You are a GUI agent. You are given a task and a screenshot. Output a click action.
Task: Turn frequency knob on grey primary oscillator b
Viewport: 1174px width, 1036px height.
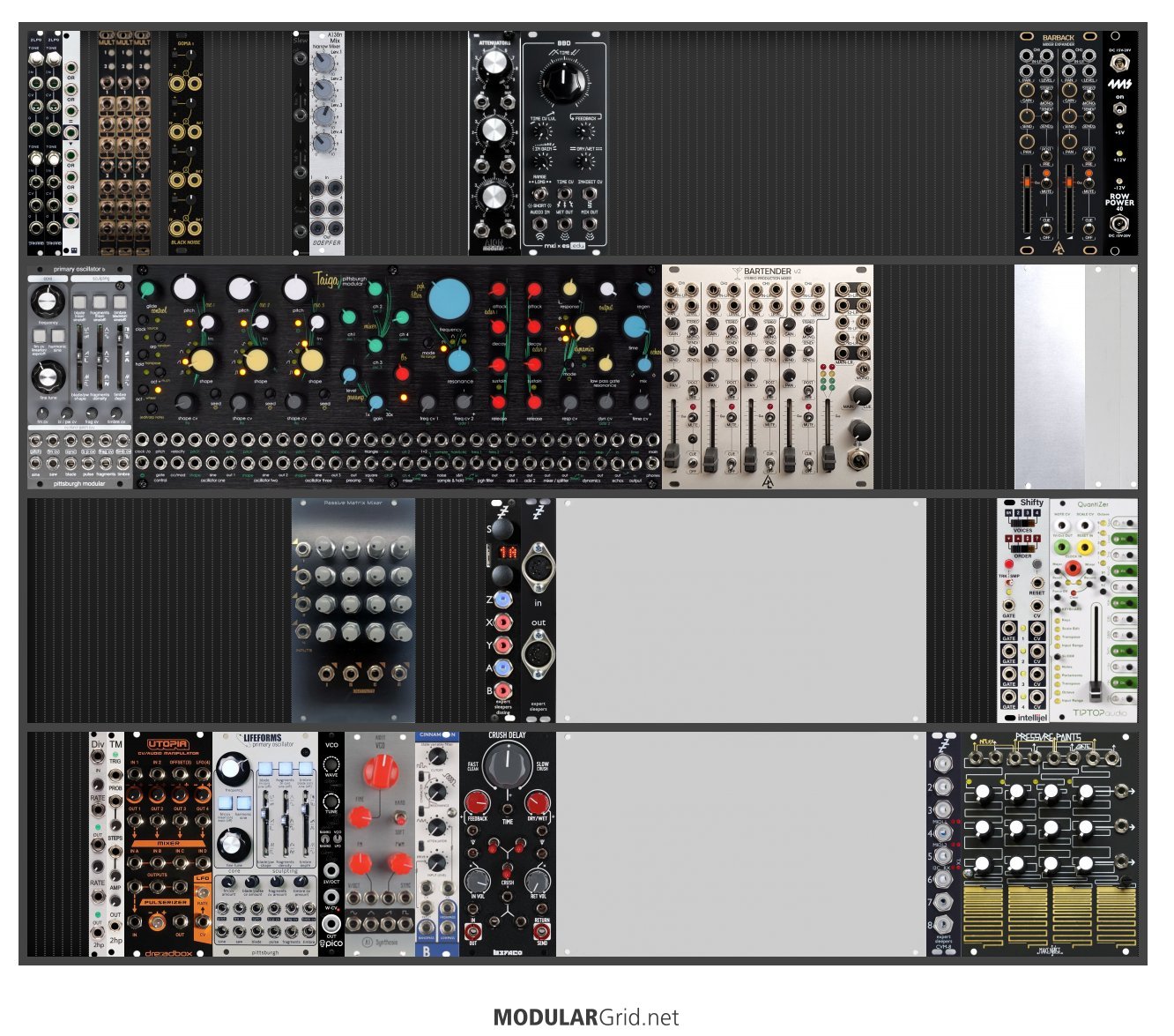pyautogui.click(x=48, y=303)
